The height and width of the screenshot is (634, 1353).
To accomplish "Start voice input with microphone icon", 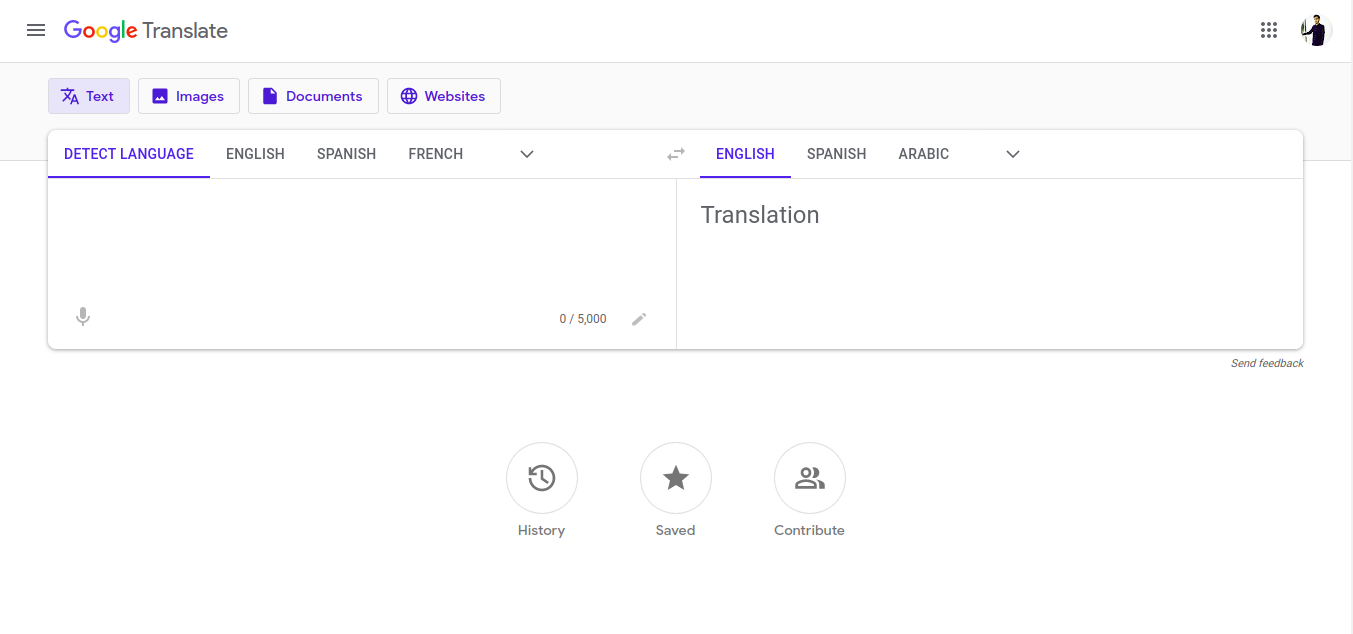I will pyautogui.click(x=83, y=317).
